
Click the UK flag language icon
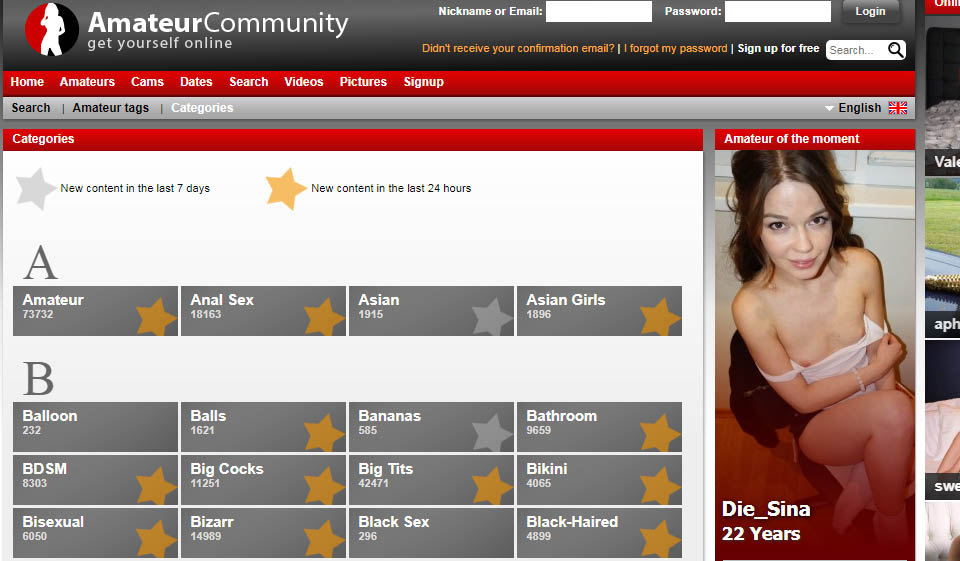coord(897,108)
